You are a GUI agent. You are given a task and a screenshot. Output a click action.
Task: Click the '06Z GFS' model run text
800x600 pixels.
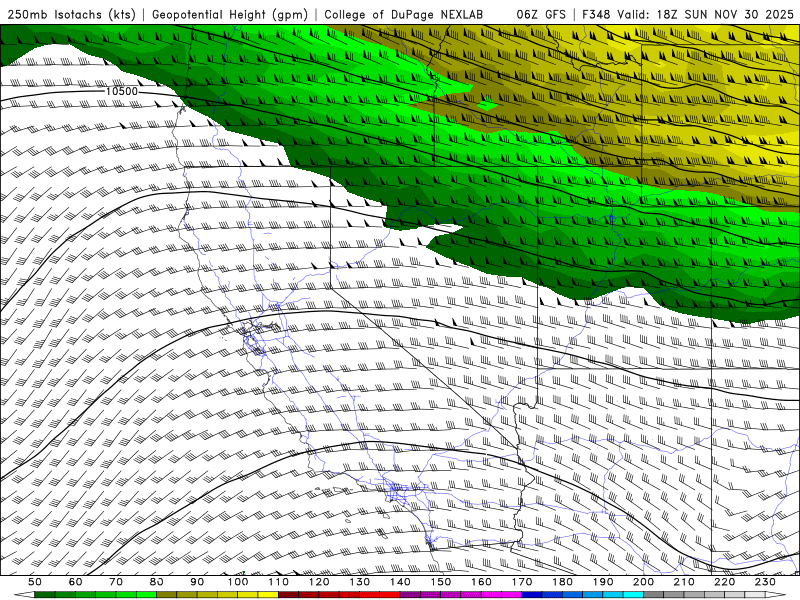(x=541, y=15)
